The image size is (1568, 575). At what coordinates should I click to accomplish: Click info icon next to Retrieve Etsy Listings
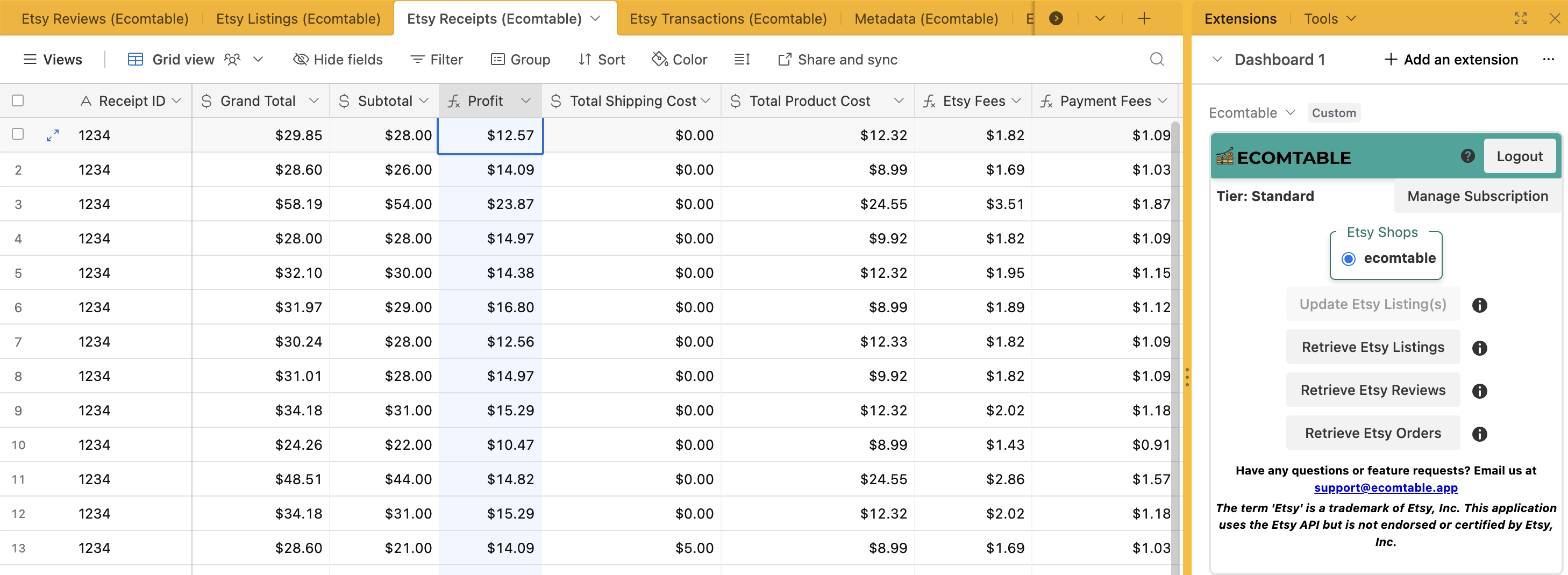[x=1479, y=348]
